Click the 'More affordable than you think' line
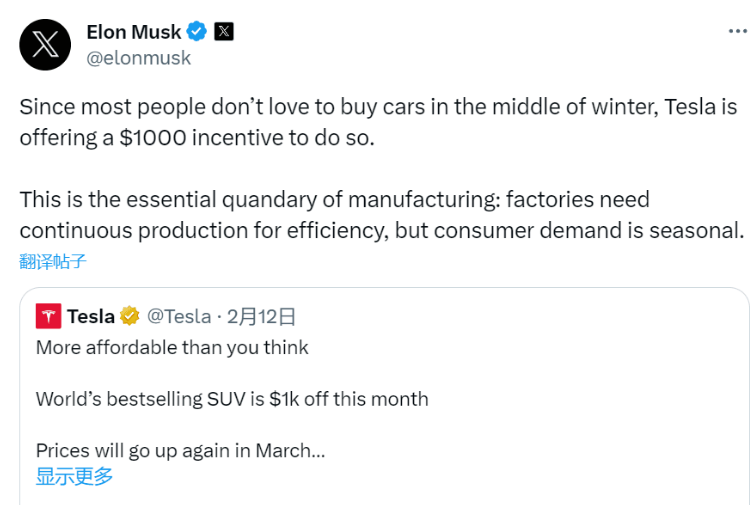This screenshot has width=751, height=505. click(x=172, y=348)
